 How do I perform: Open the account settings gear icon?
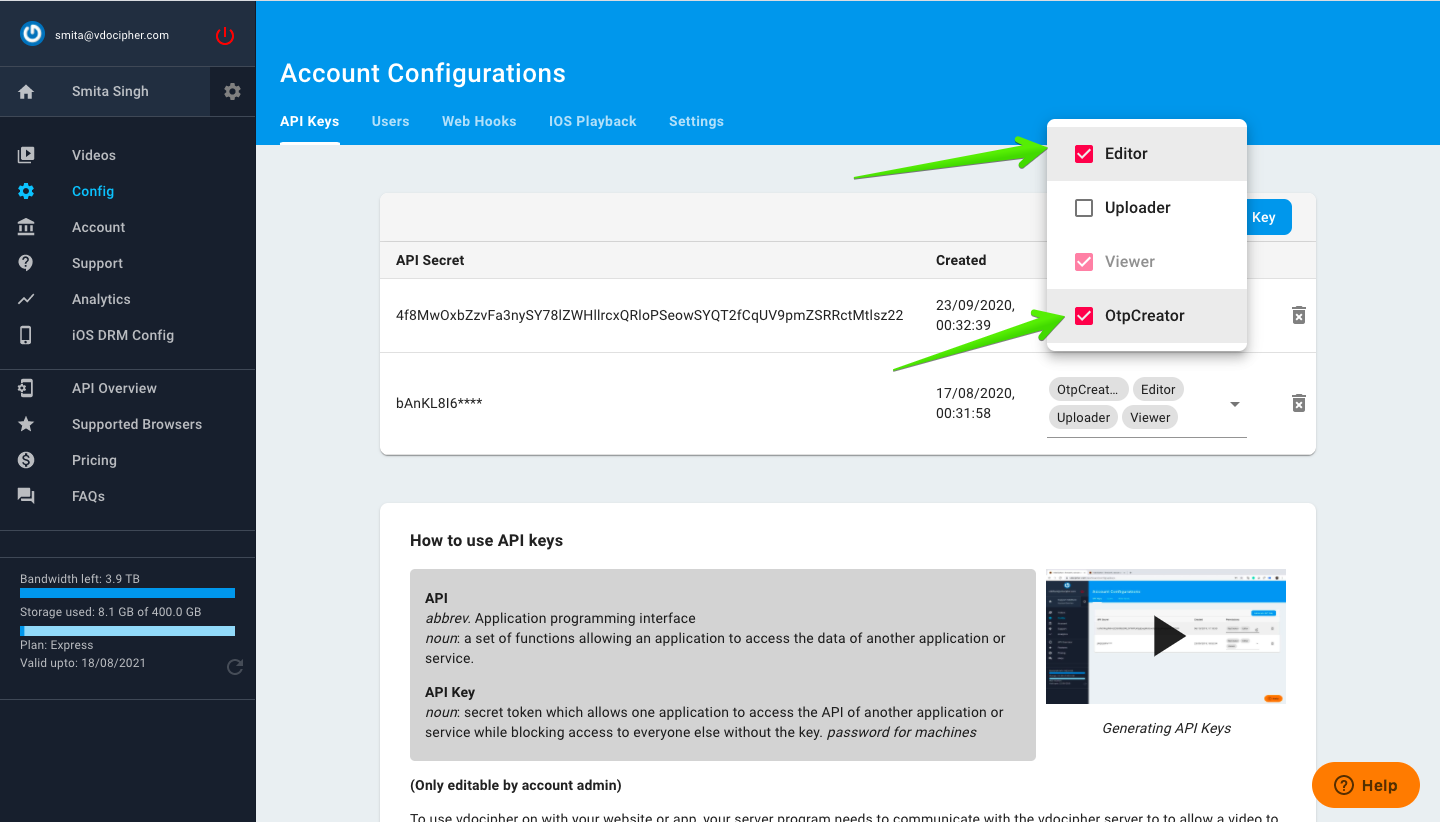click(x=233, y=91)
